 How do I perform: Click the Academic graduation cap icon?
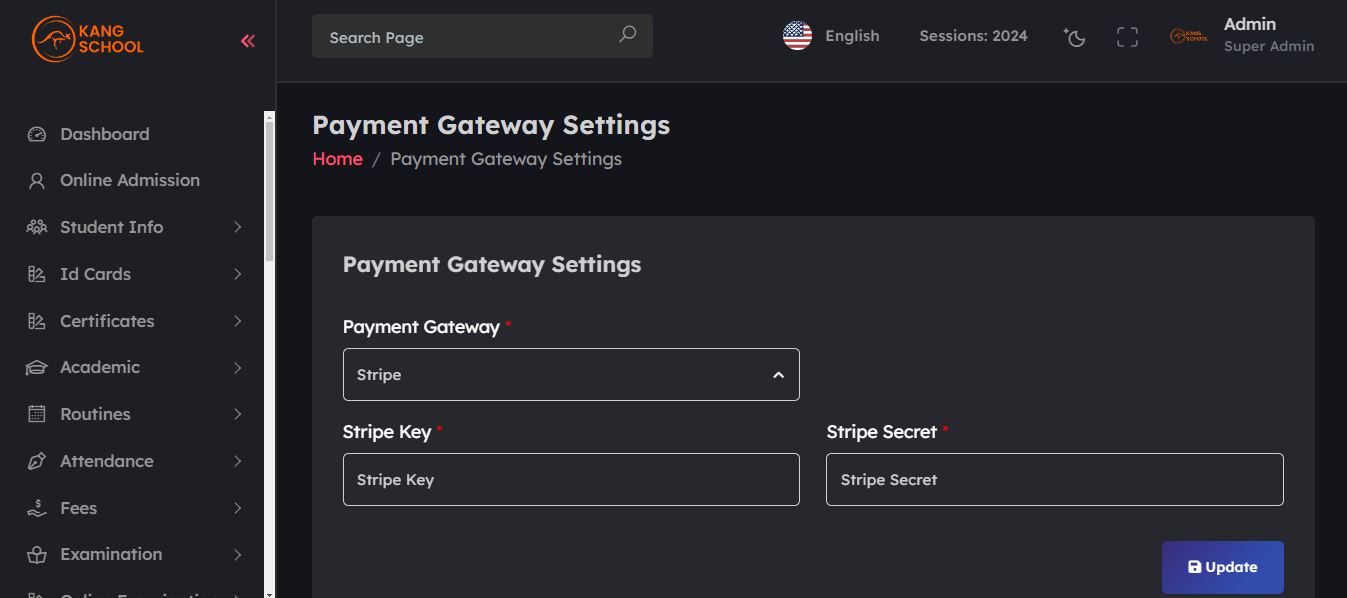point(37,368)
